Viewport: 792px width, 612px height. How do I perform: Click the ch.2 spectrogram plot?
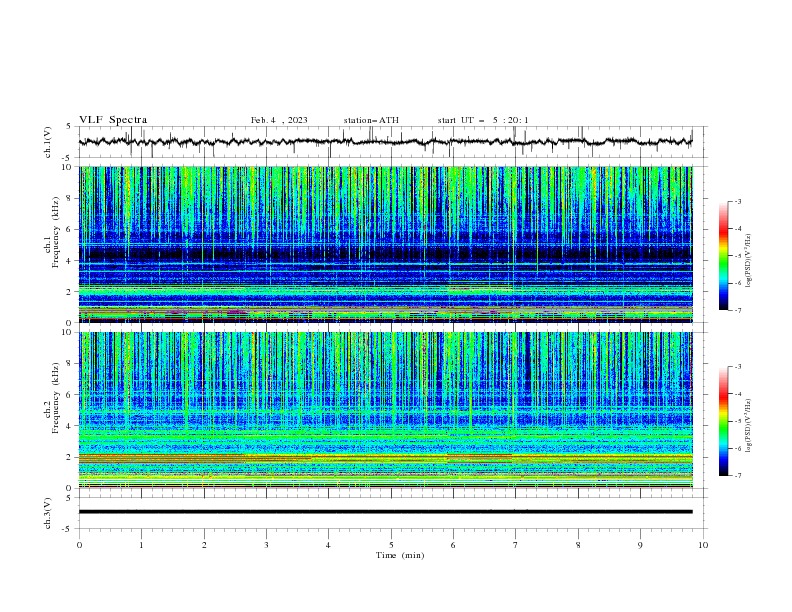(x=386, y=410)
